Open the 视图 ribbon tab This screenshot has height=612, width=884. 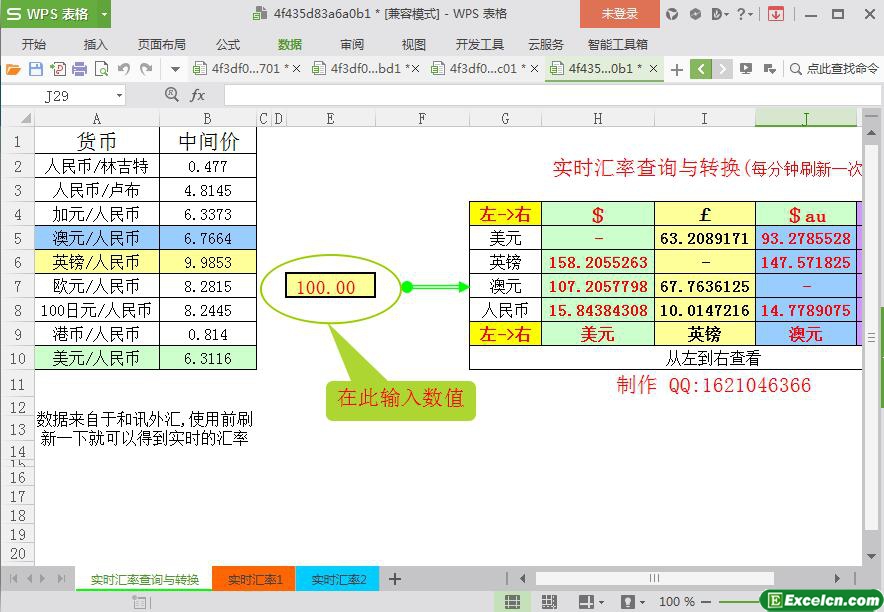click(413, 45)
